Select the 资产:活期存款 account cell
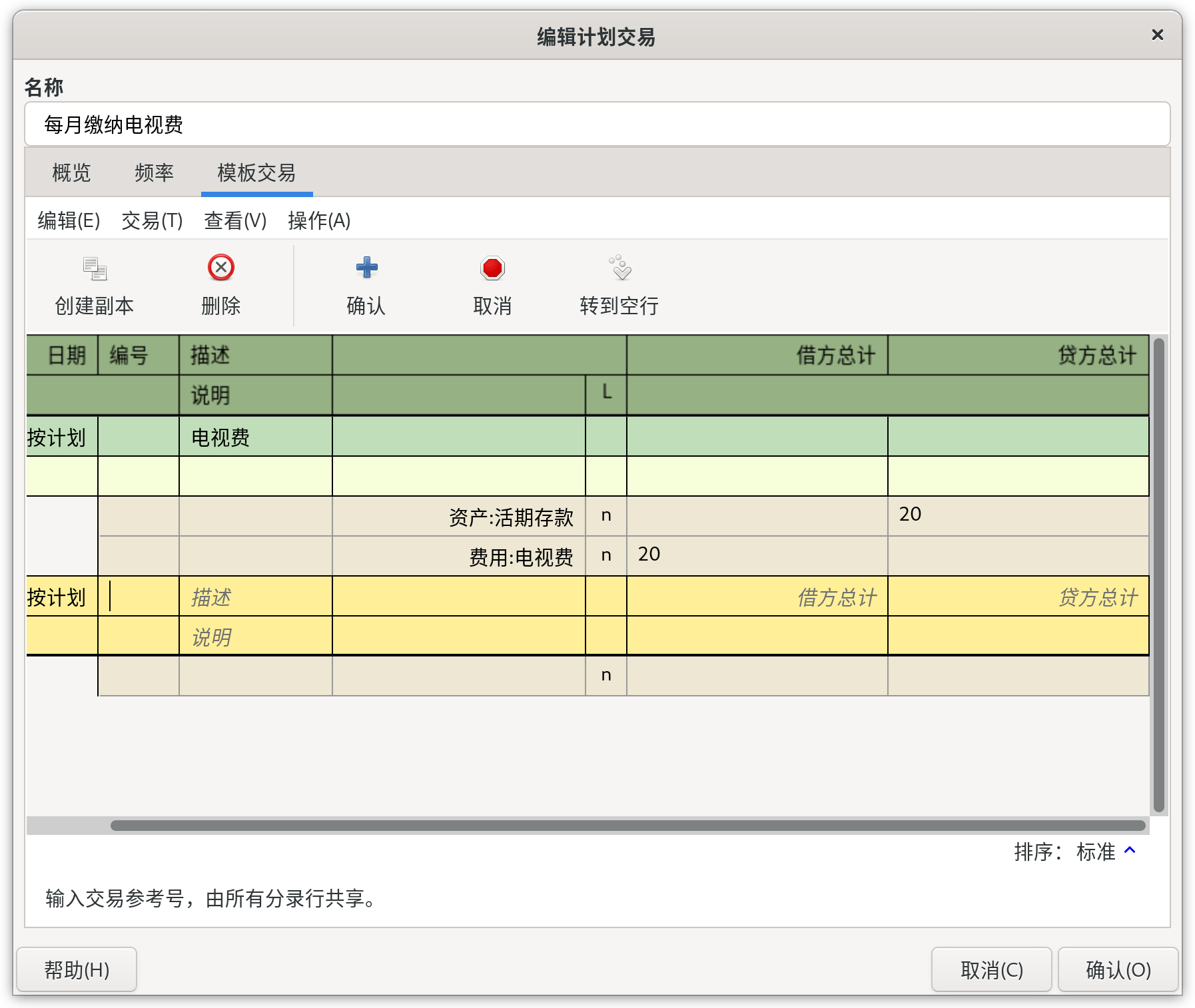 pos(459,517)
